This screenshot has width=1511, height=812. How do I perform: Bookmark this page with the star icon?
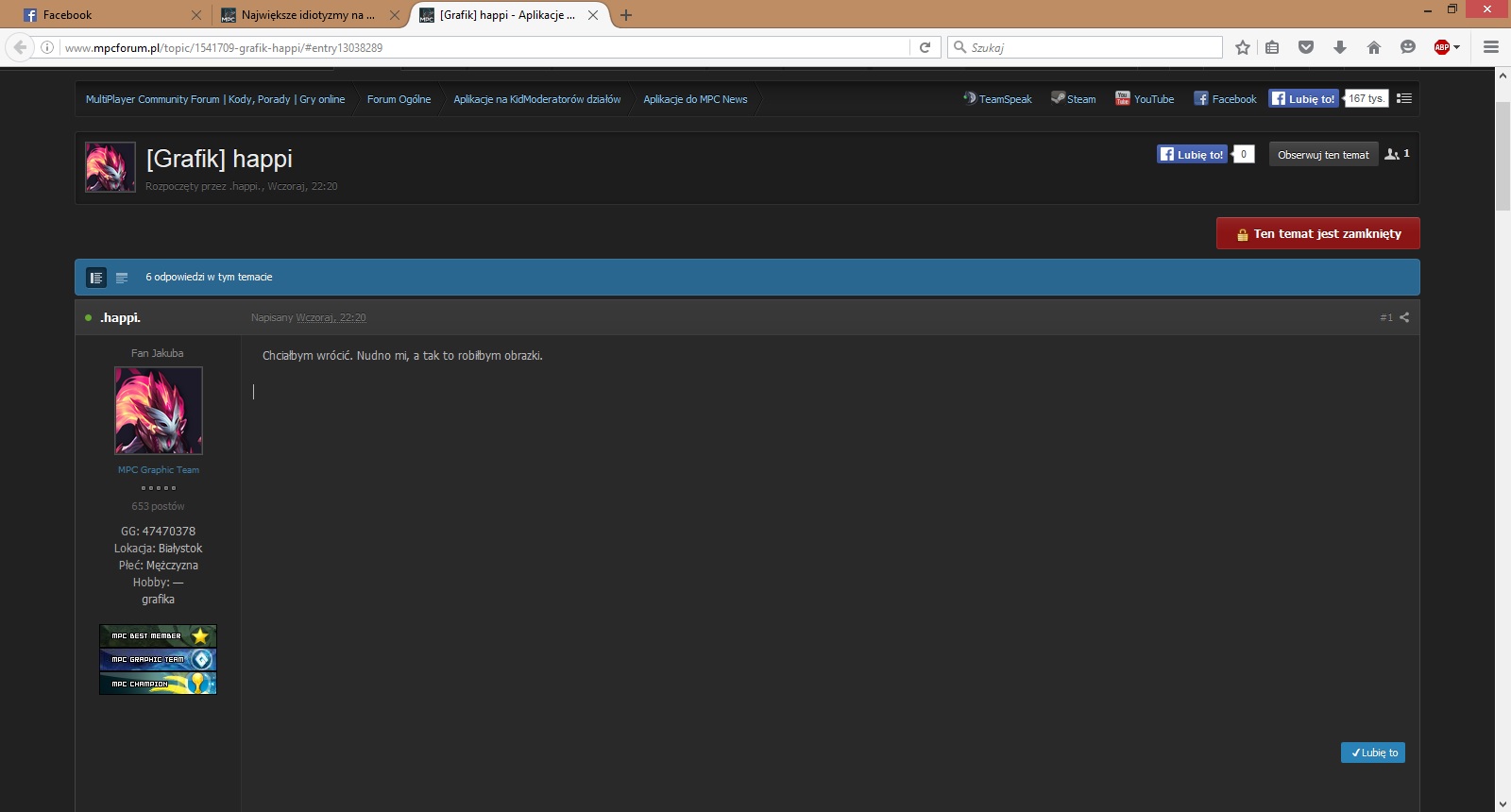tap(1243, 47)
